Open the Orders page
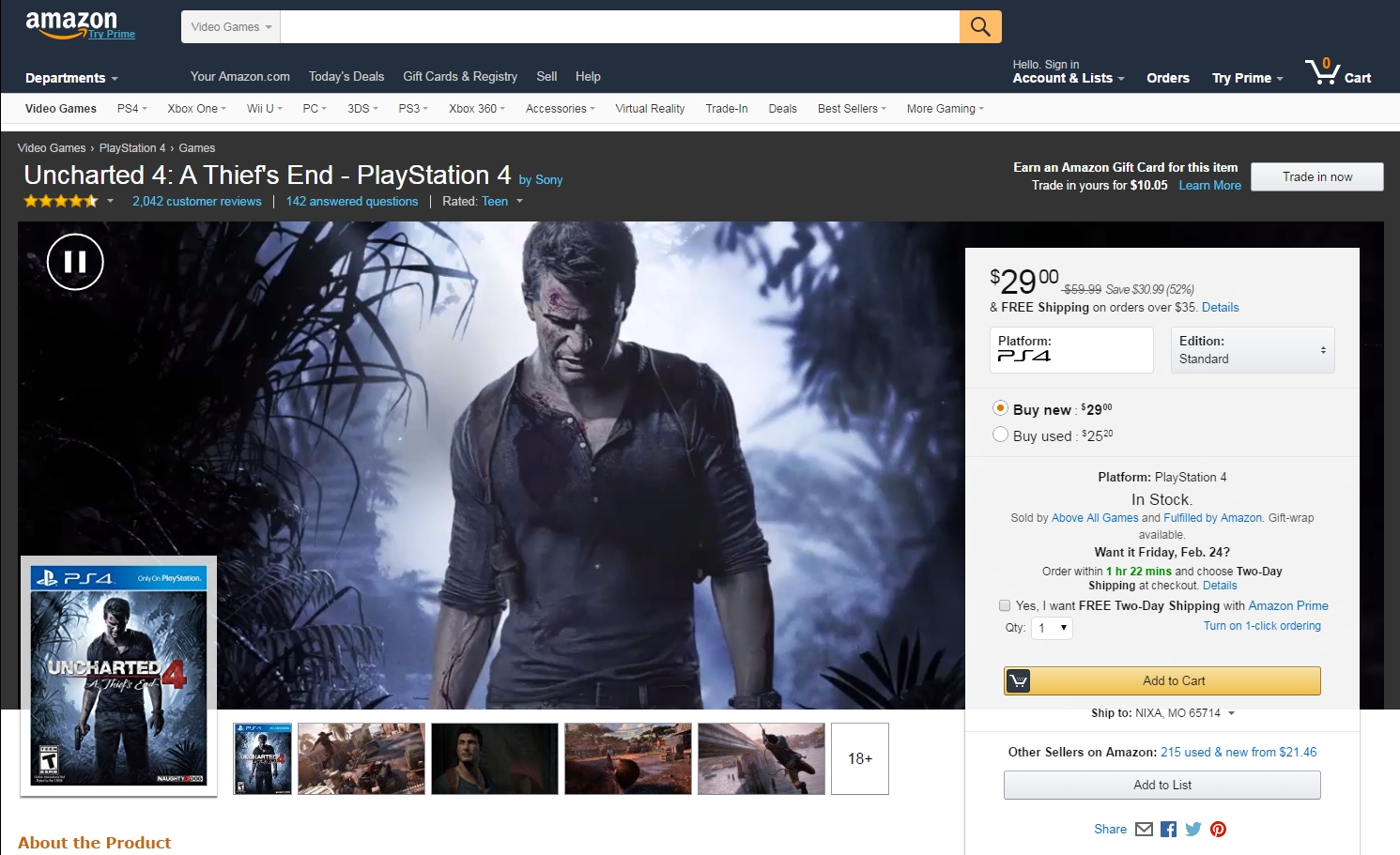This screenshot has height=855, width=1400. coord(1168,78)
